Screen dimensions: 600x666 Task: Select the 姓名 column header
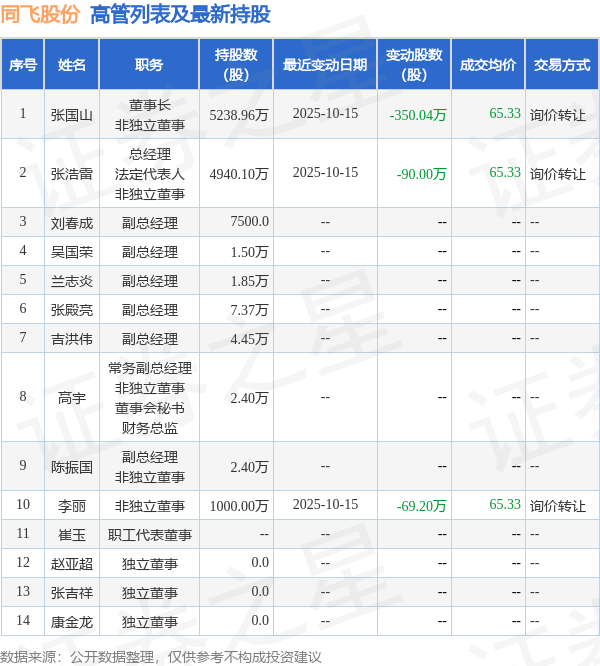pos(72,65)
